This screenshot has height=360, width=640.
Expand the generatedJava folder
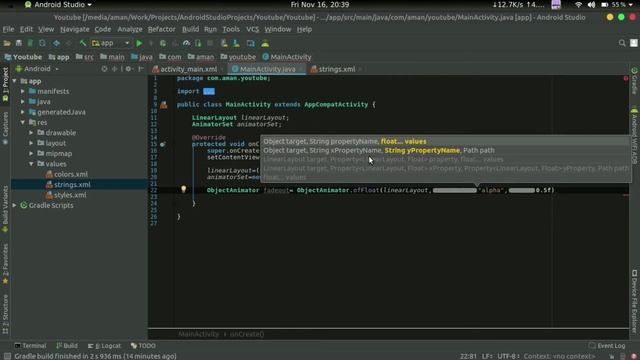click(x=23, y=112)
